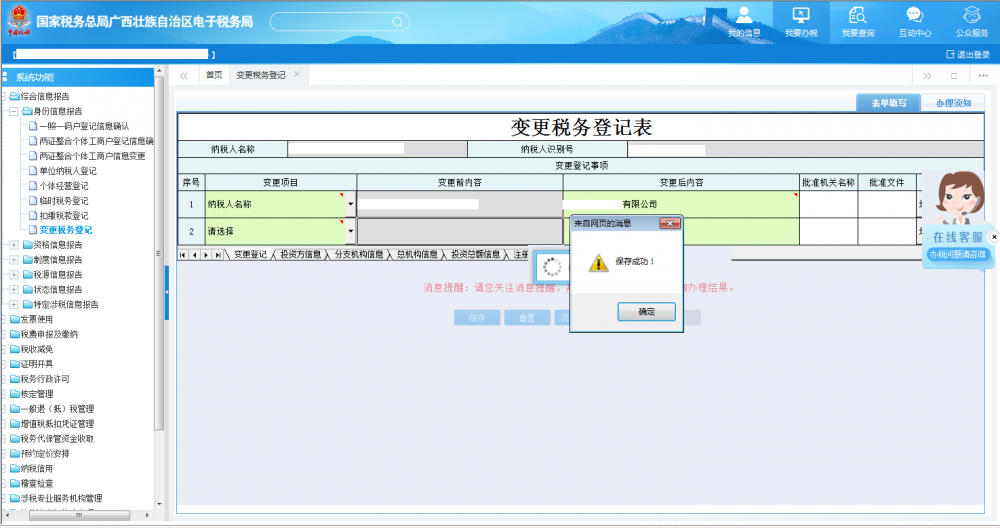Viewport: 1000px width, 528px height.
Task: Expand the 资格信息报告 tree node
Action: coord(14,245)
